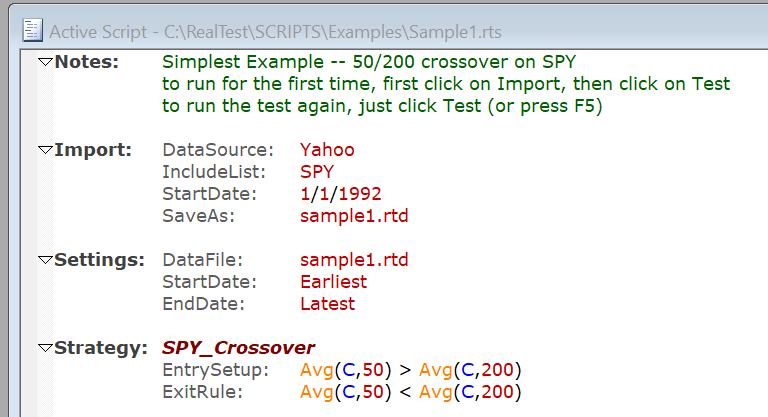Click the Notes section label
The height and width of the screenshot is (417, 768).
[86, 62]
